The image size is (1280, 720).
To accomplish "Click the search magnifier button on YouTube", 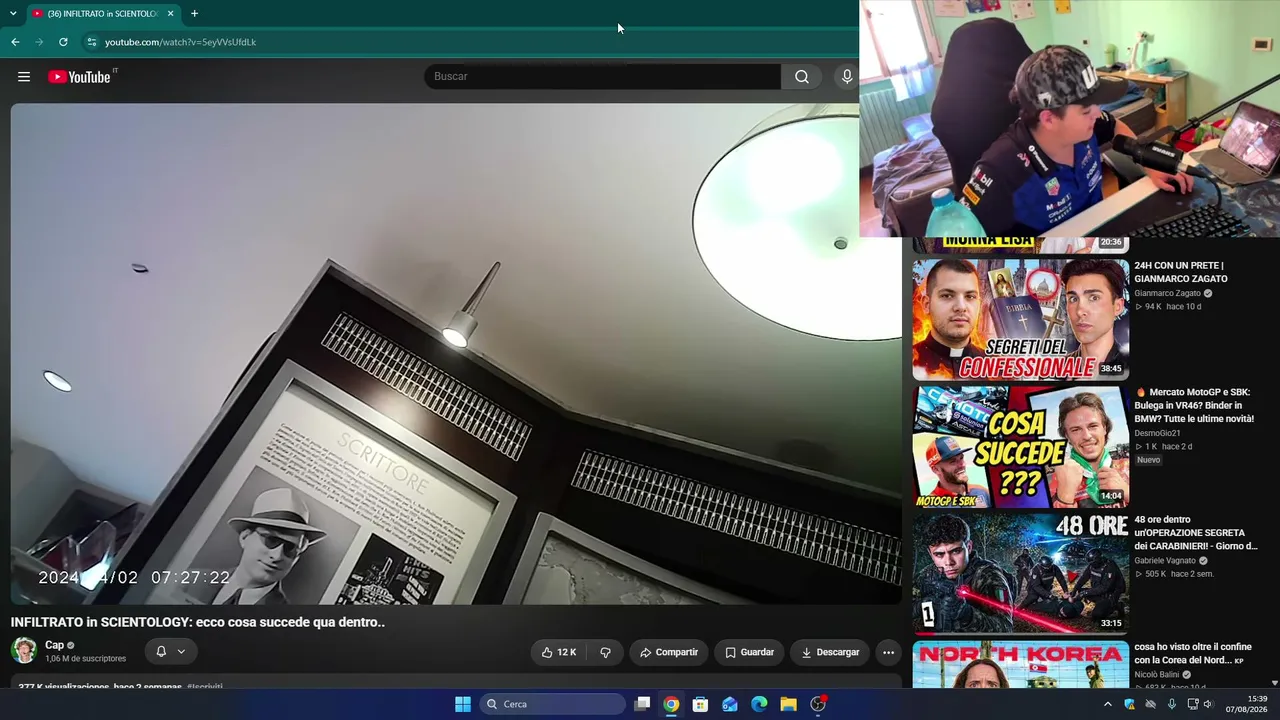I will pyautogui.click(x=802, y=77).
